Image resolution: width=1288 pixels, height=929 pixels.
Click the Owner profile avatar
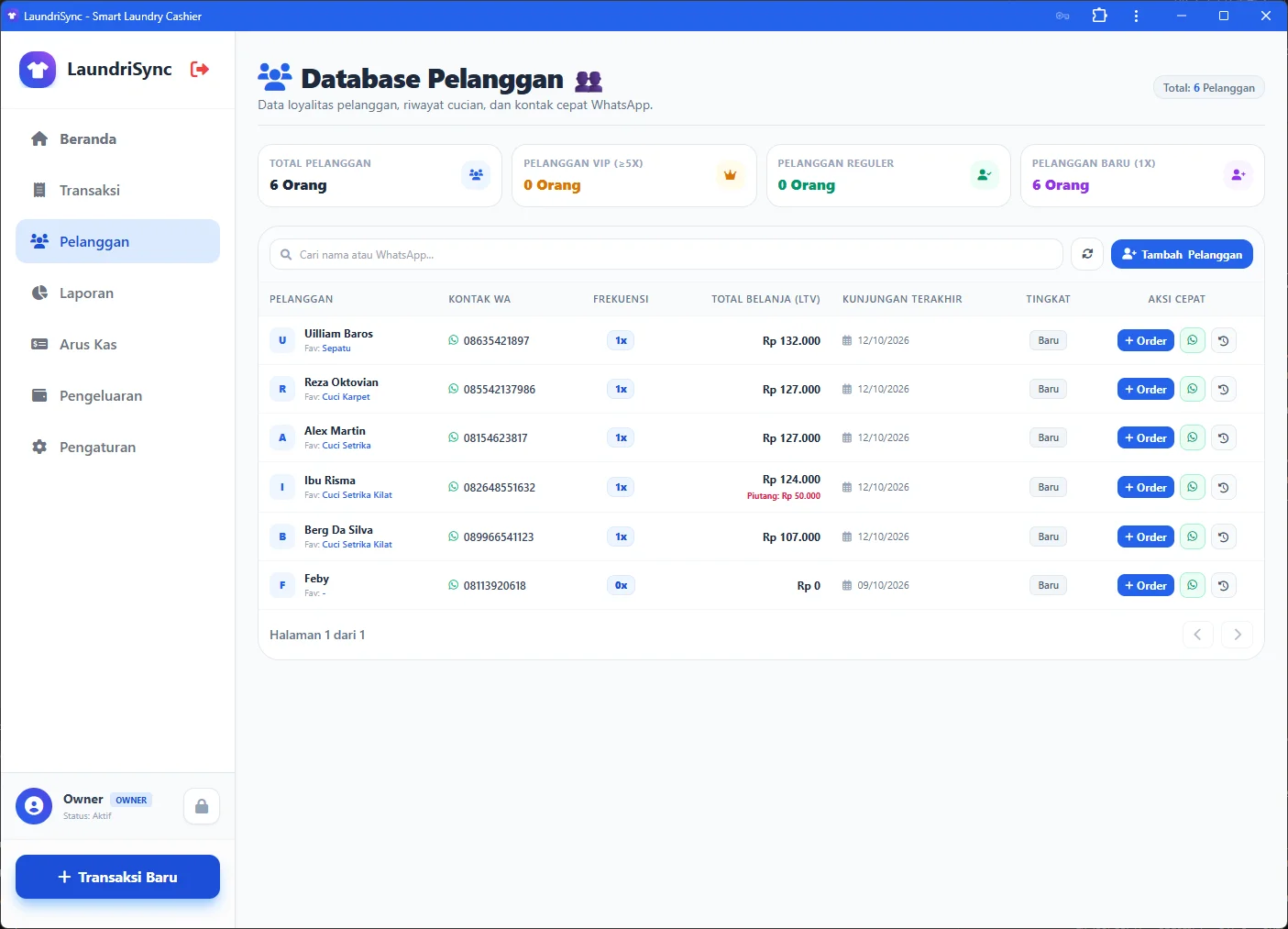[x=34, y=806]
